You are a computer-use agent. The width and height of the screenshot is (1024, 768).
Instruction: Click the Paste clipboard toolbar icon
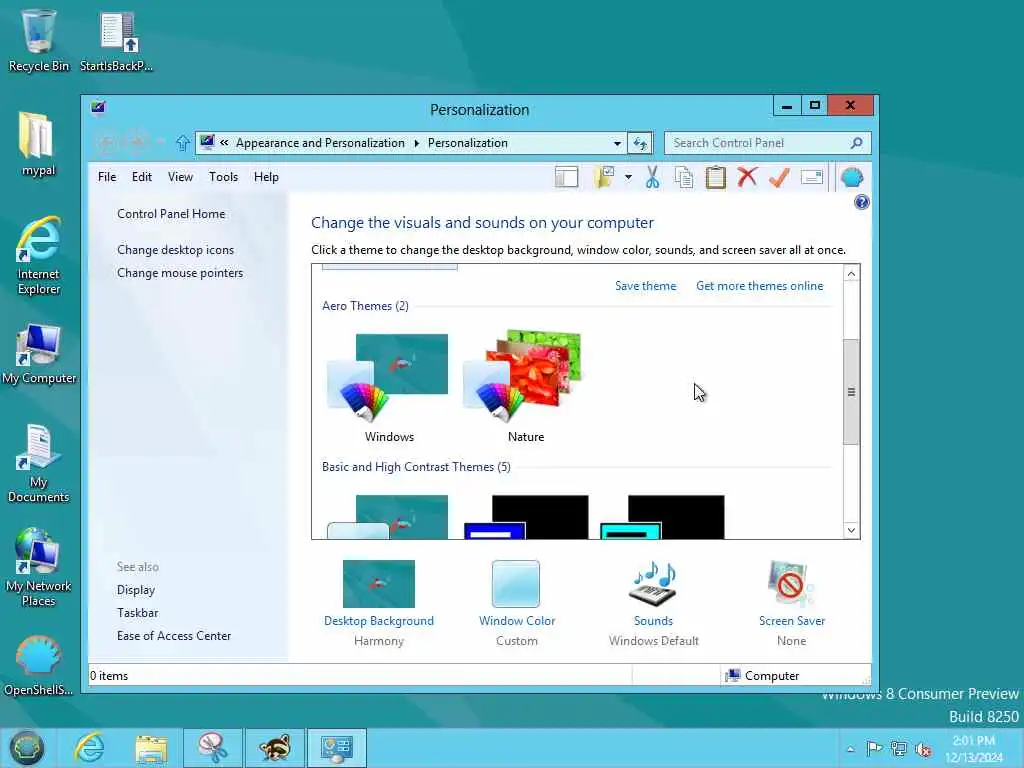tap(716, 177)
